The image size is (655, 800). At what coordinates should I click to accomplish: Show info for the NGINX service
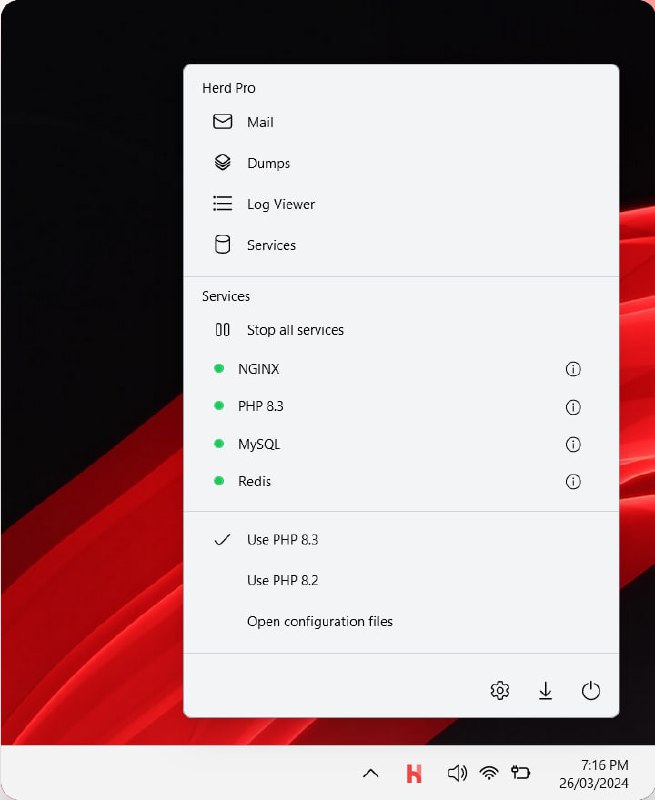(573, 369)
